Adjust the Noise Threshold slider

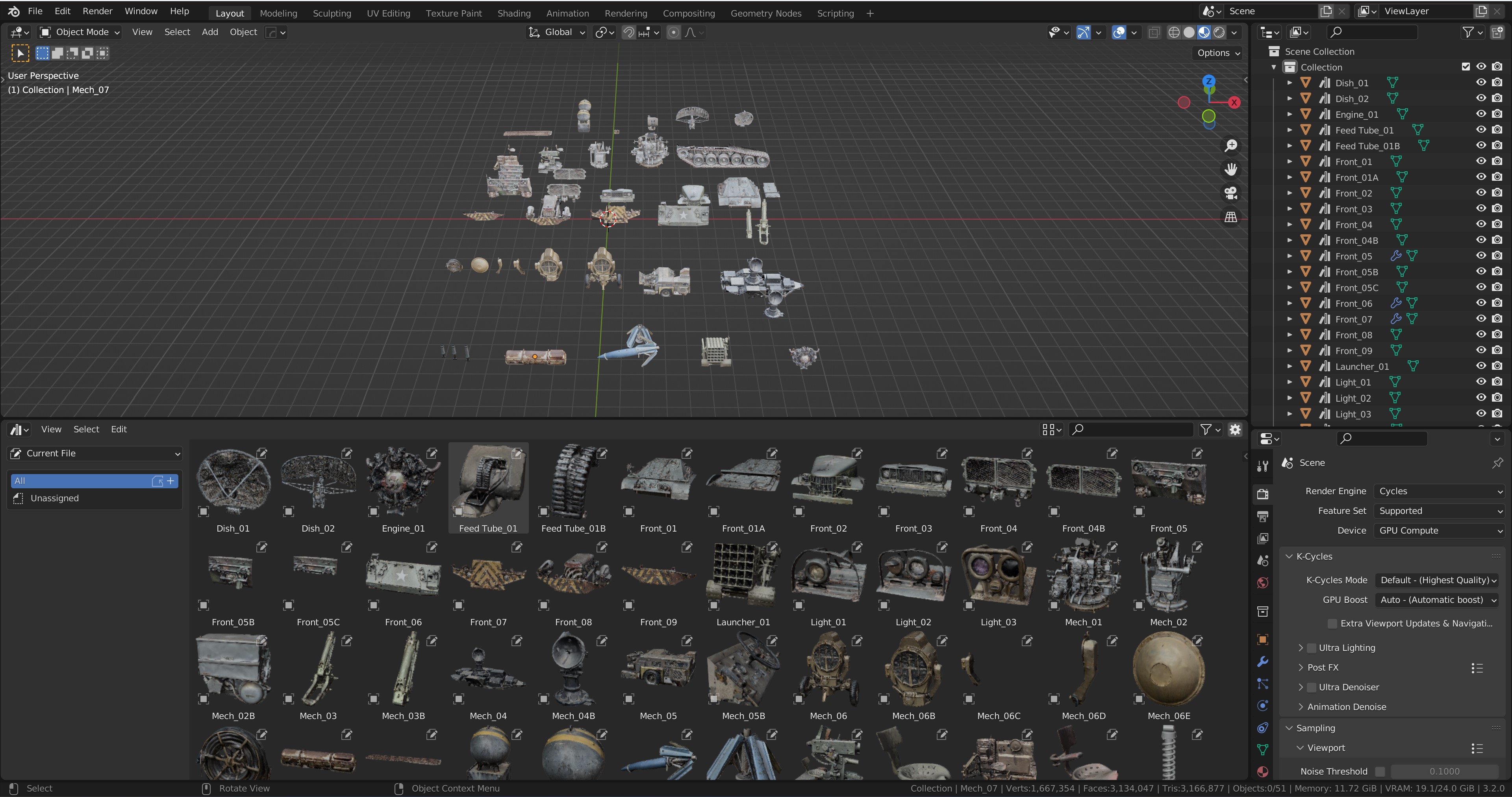1444,771
